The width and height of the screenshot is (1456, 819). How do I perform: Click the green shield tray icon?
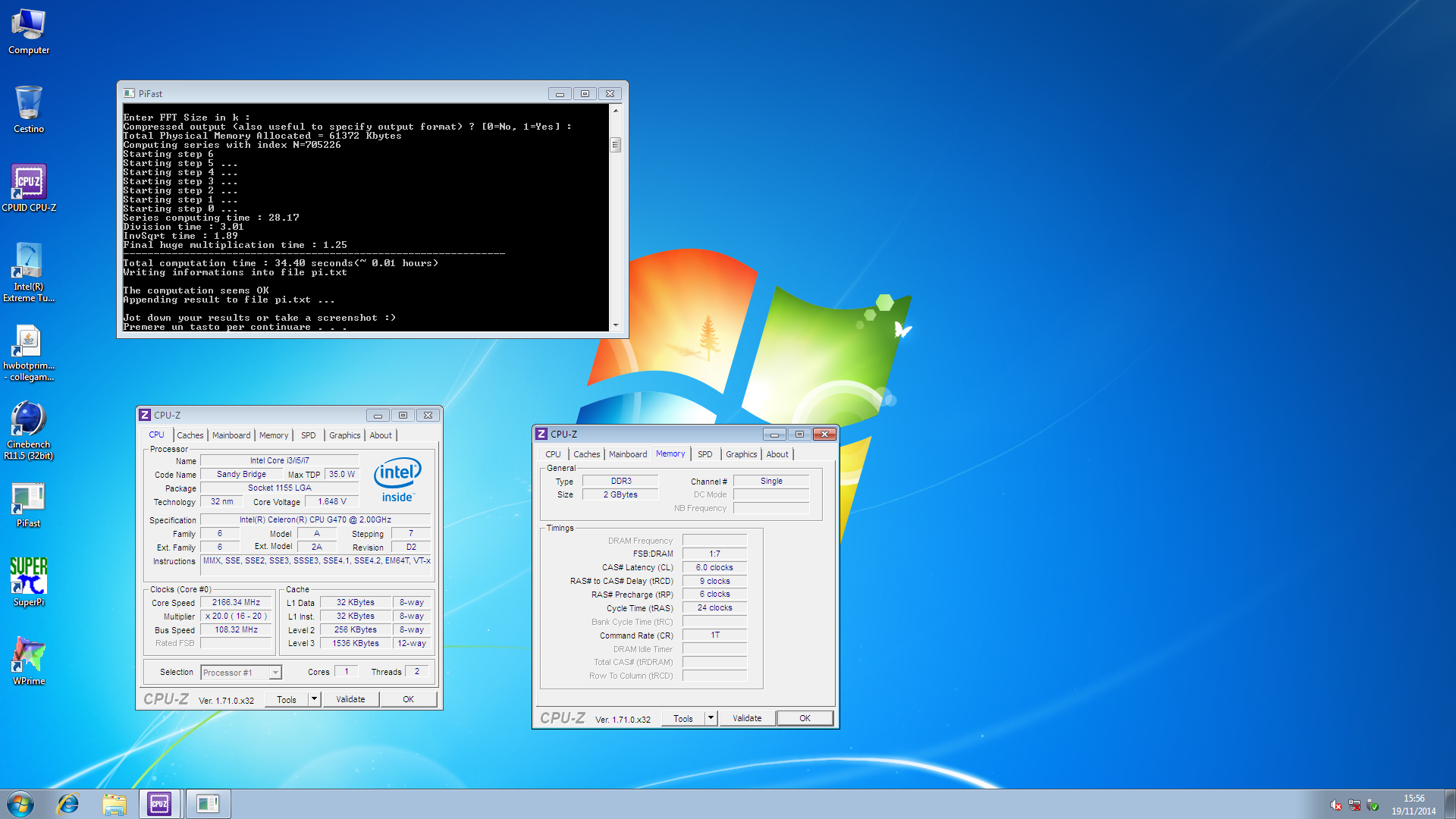click(x=1373, y=805)
